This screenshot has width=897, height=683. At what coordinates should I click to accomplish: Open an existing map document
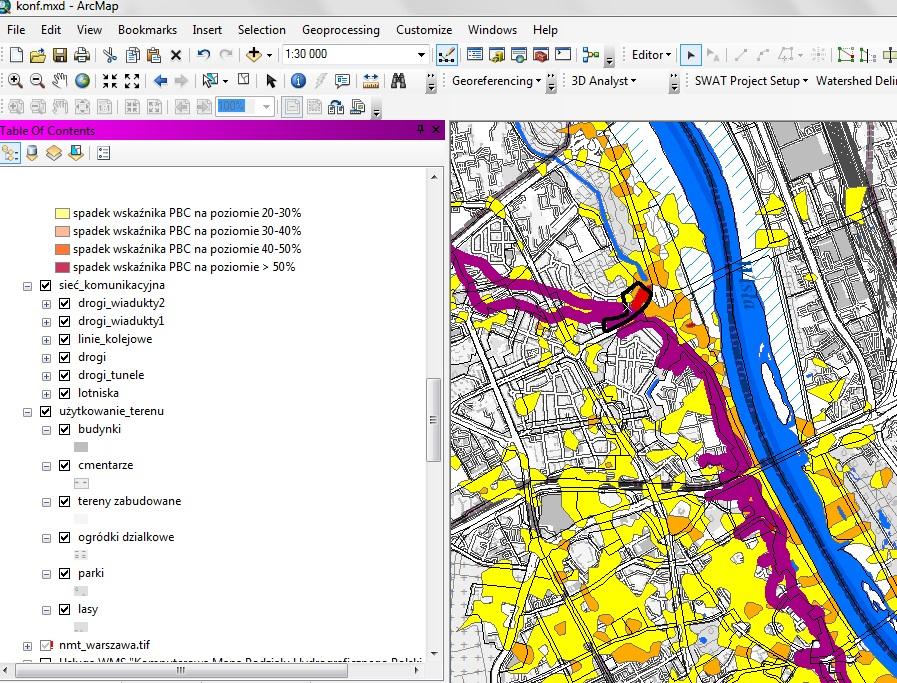[x=38, y=55]
